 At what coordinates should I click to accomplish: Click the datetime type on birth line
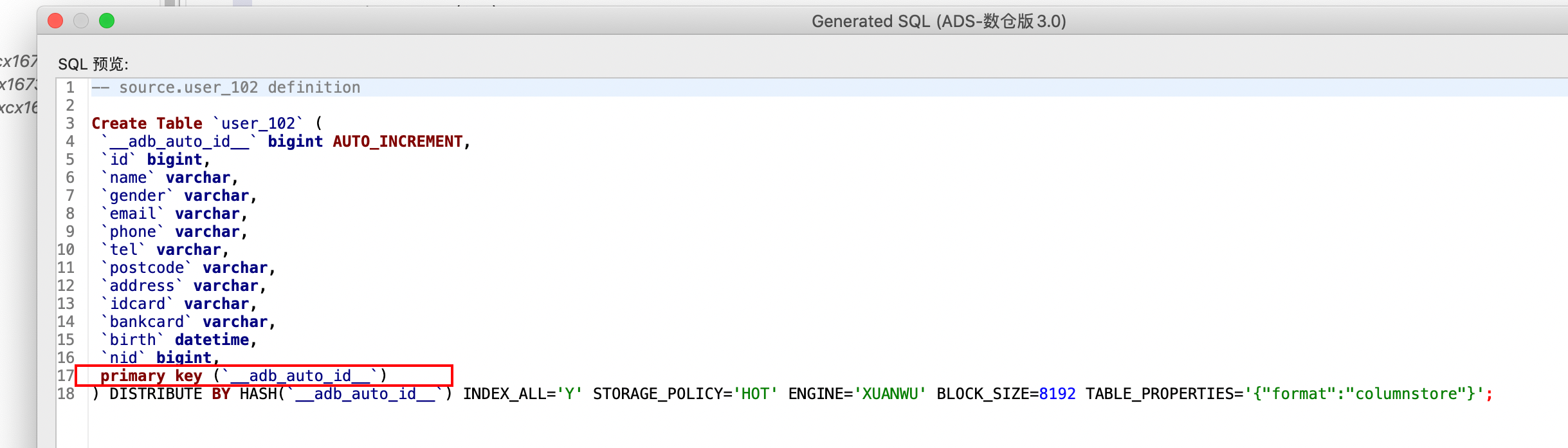point(212,340)
